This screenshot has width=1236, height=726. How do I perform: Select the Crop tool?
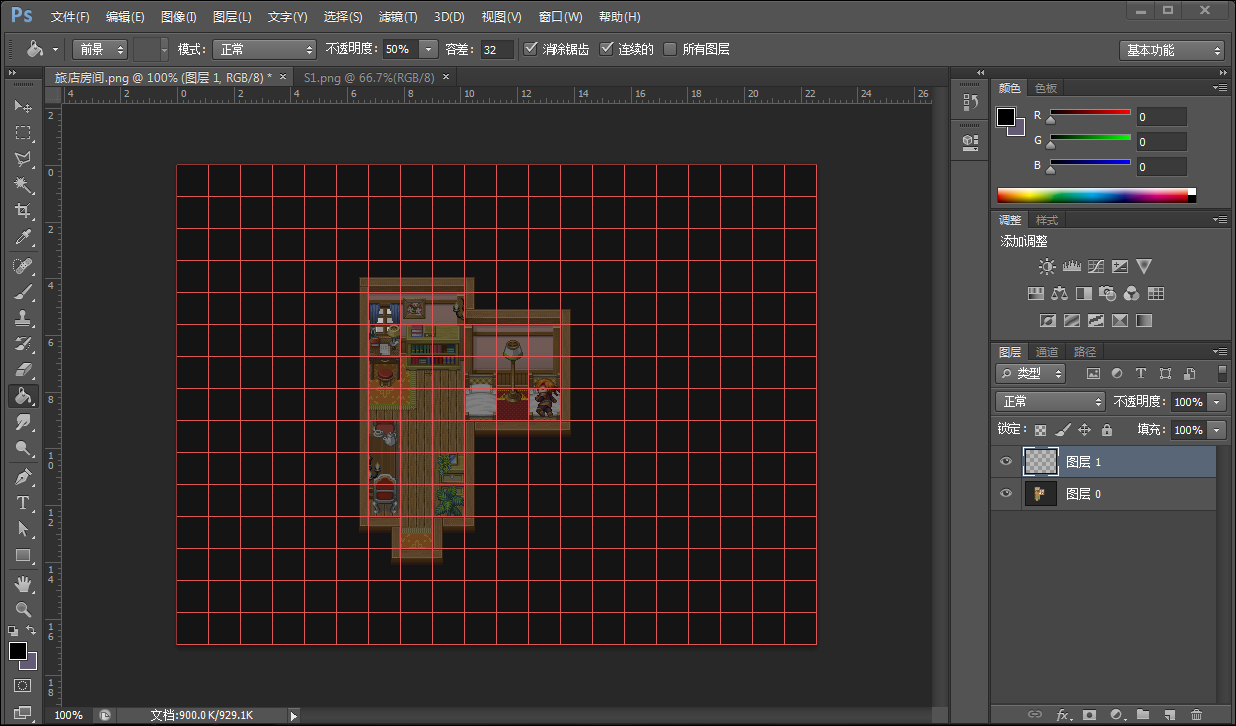point(22,211)
